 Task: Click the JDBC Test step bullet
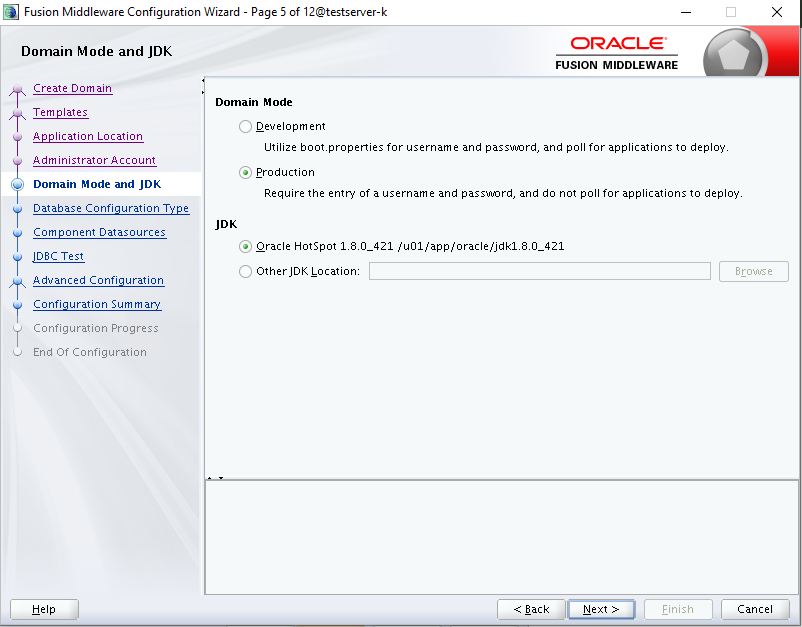click(x=17, y=257)
